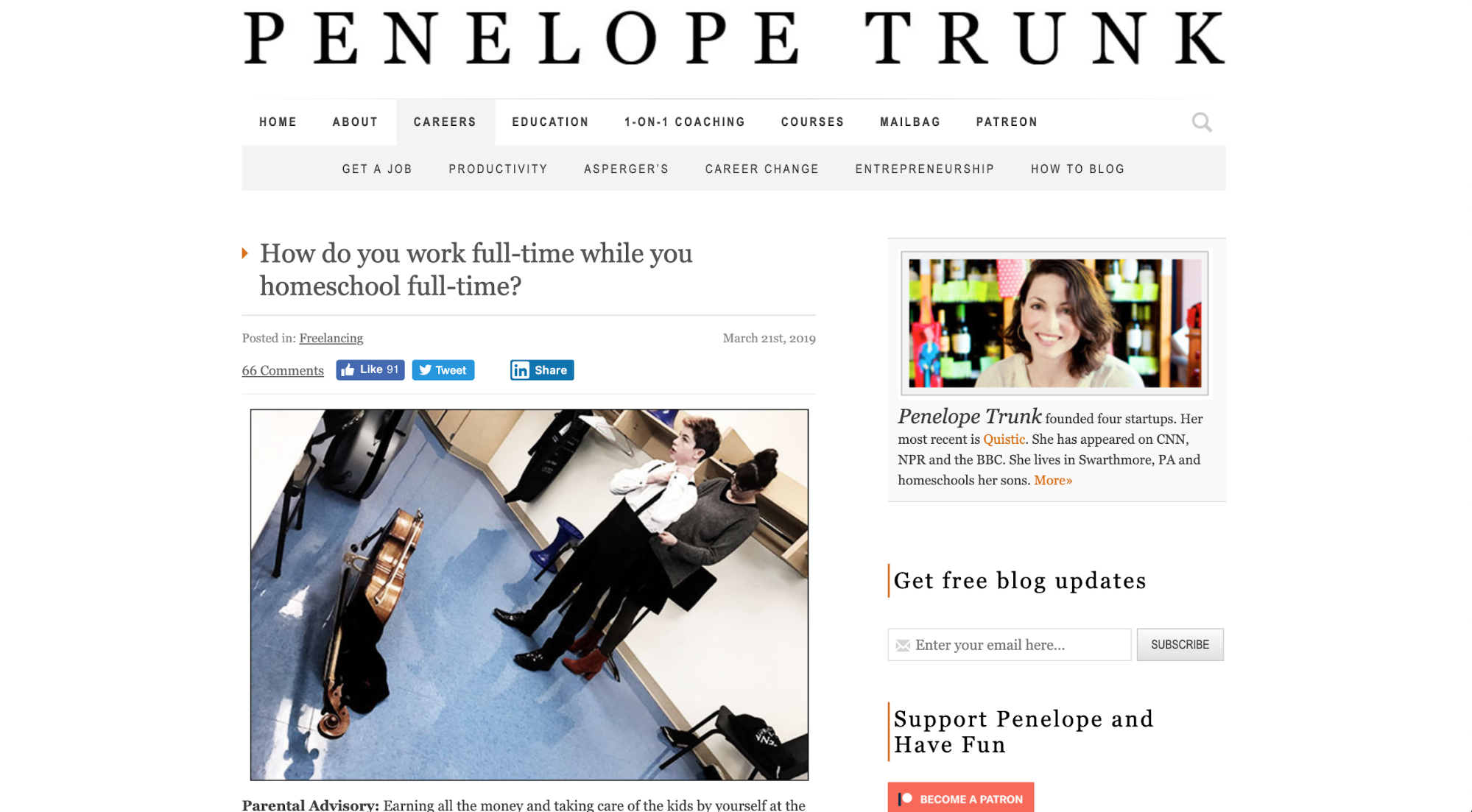Go to 1-on-1 Coaching page
This screenshot has width=1472, height=812.
[x=685, y=122]
